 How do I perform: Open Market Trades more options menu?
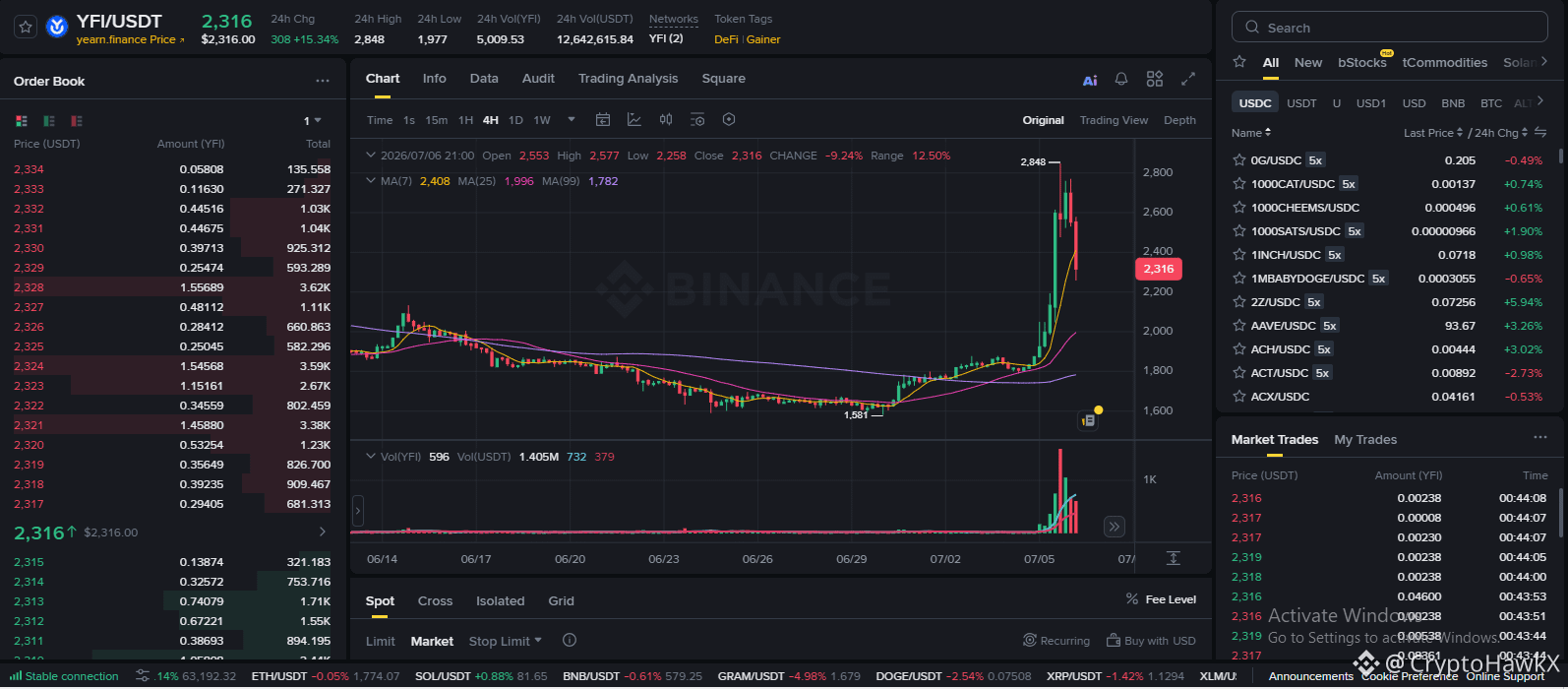pos(1539,437)
